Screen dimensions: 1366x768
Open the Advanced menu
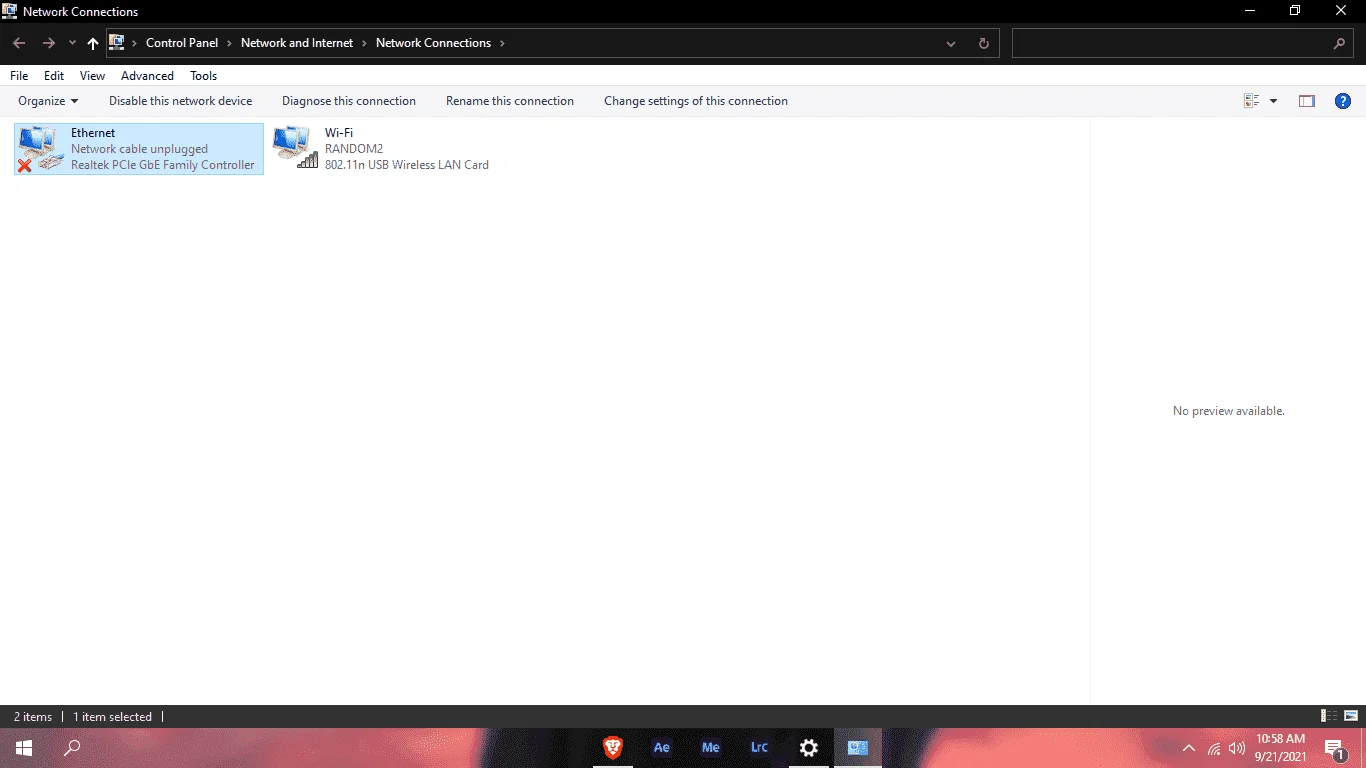(x=147, y=76)
